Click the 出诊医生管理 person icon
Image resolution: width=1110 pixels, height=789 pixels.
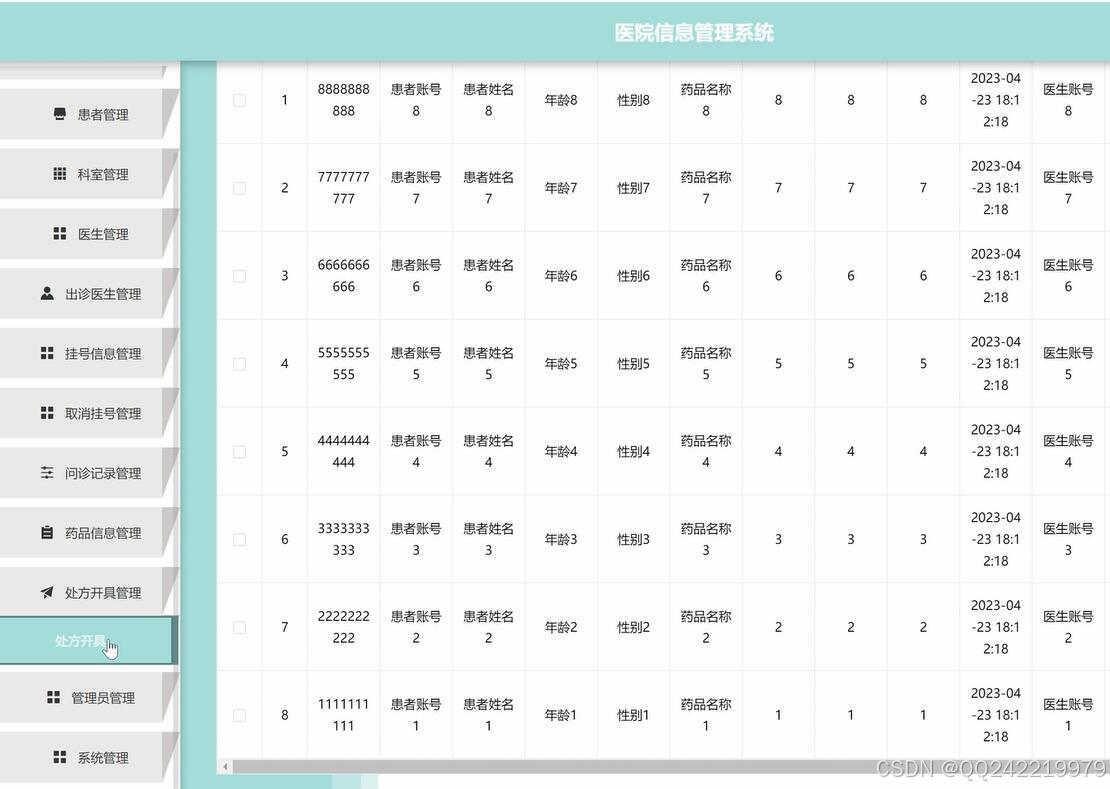click(45, 294)
